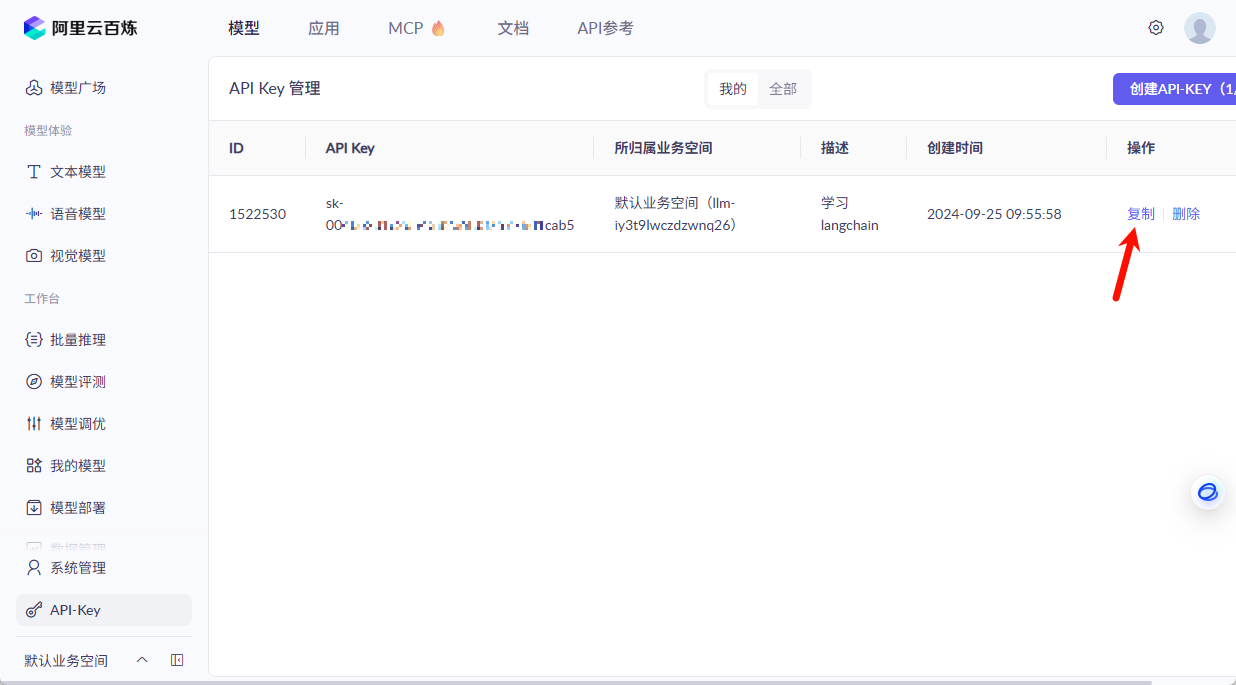Viewport: 1236px width, 685px height.
Task: Click the 创建API-KEY button
Action: point(1174,89)
